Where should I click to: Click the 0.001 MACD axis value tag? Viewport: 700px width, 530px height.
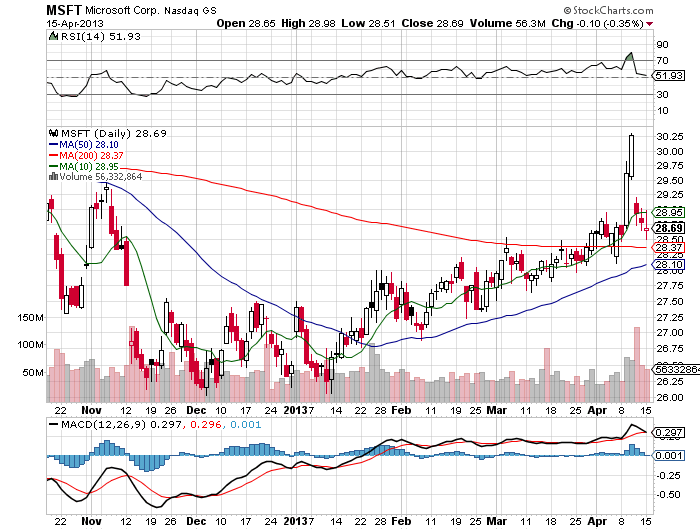point(668,455)
